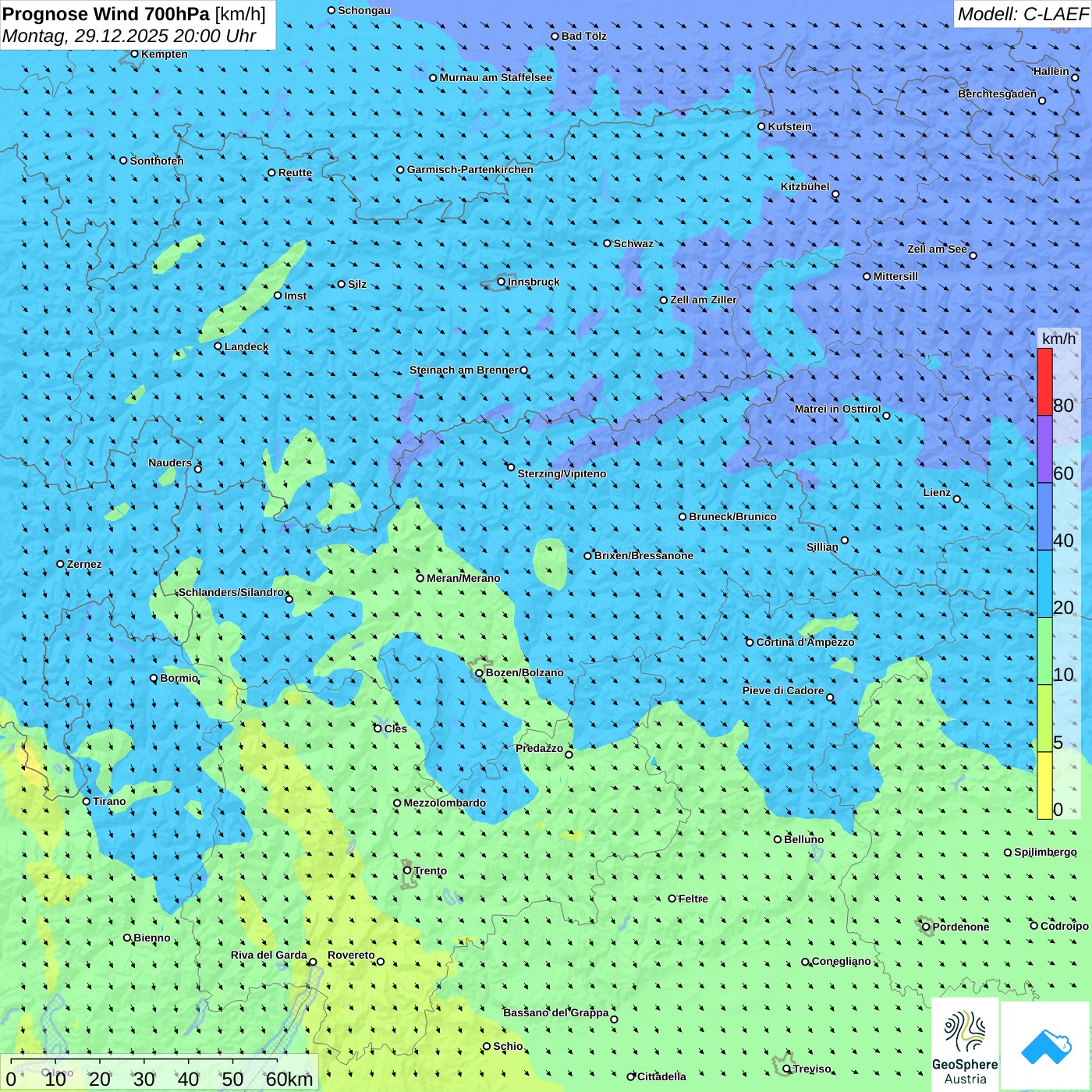1092x1092 pixels.
Task: Click the Garmisch-Partenkirchen label
Action: click(470, 169)
